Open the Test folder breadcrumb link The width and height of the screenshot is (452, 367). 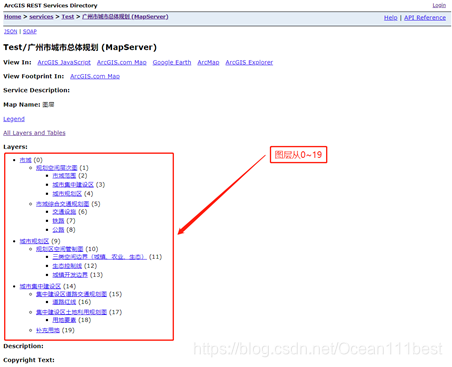tap(68, 17)
